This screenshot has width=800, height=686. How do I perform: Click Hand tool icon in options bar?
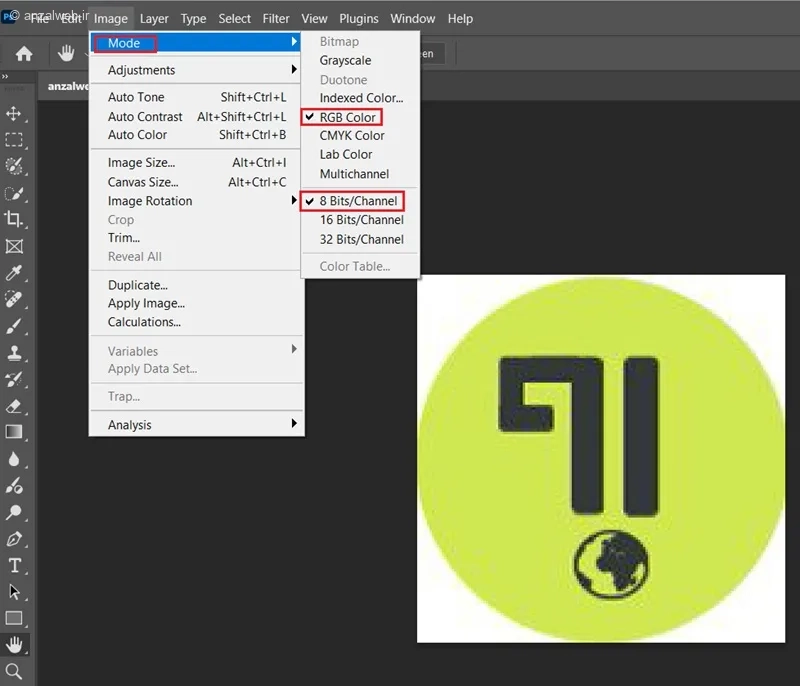(66, 53)
